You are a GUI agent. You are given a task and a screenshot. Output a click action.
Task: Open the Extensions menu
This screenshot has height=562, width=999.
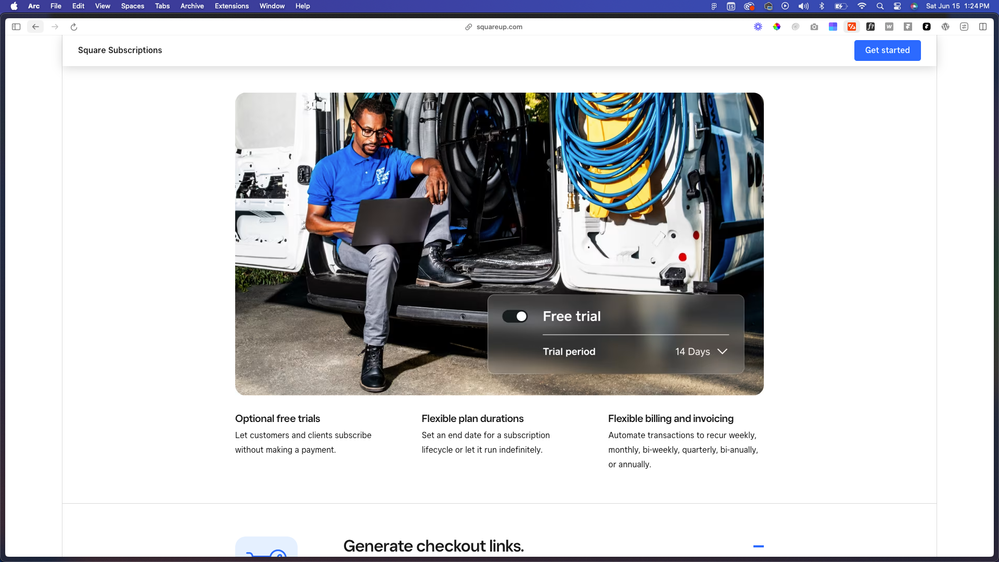(232, 6)
